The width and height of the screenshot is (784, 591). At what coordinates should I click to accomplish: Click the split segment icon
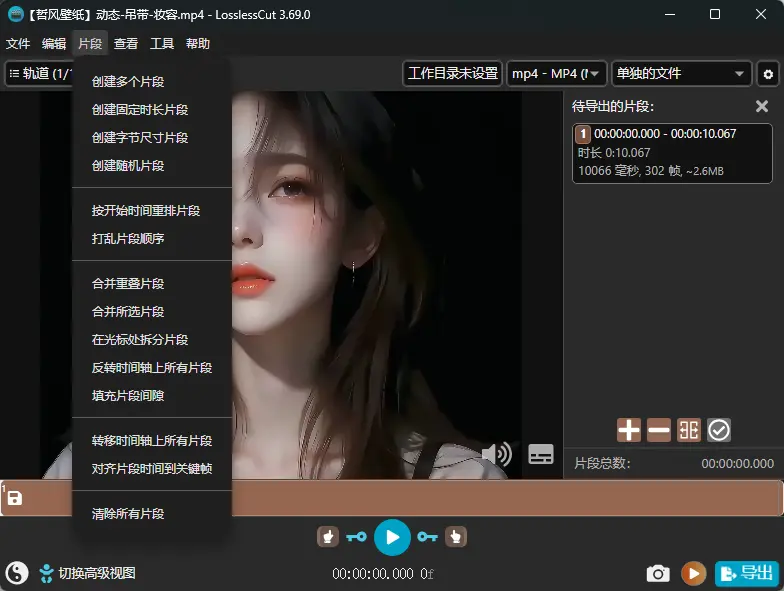pyautogui.click(x=688, y=430)
